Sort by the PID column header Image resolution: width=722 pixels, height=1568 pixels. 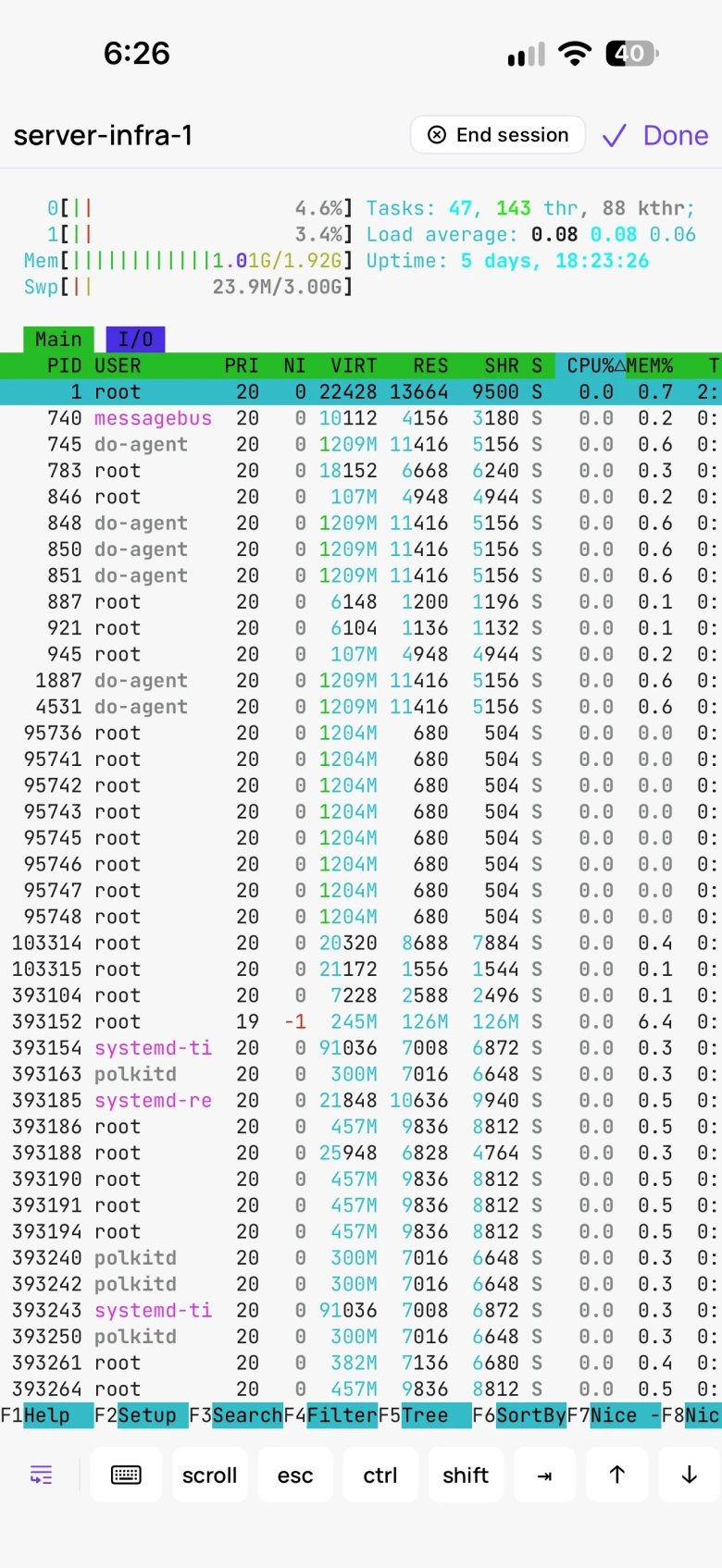pyautogui.click(x=65, y=365)
